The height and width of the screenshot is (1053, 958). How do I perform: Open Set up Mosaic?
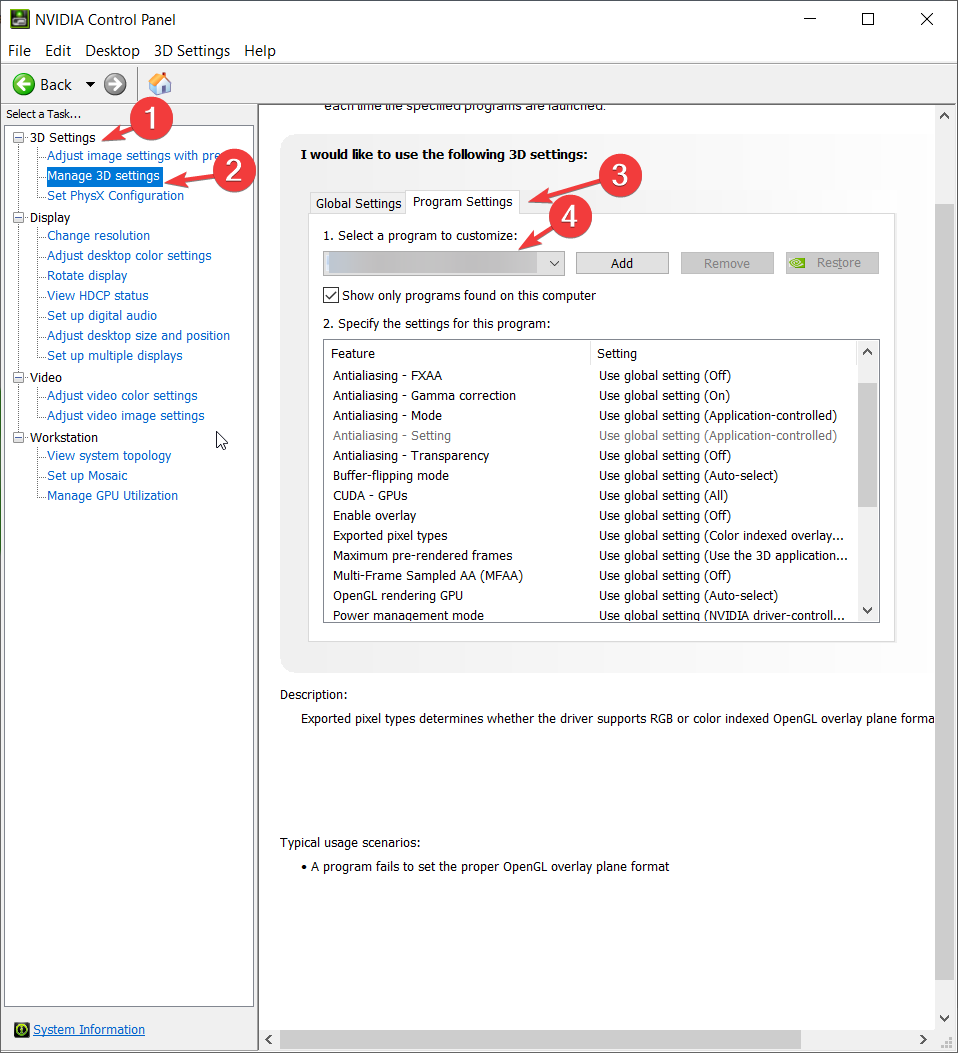point(87,475)
